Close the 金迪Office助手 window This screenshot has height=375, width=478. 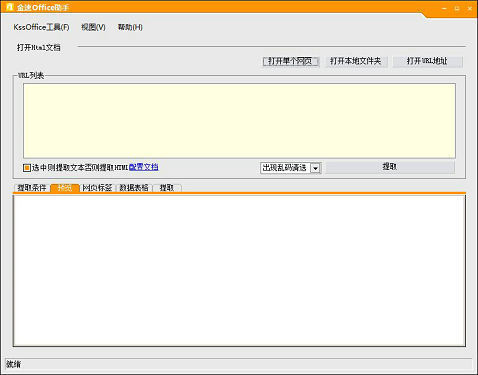tap(470, 8)
